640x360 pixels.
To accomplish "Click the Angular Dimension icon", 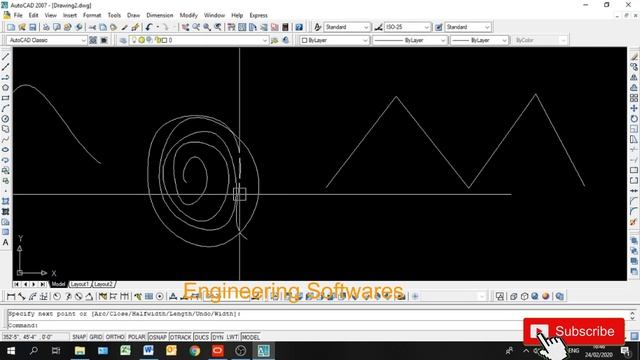I will point(89,296).
